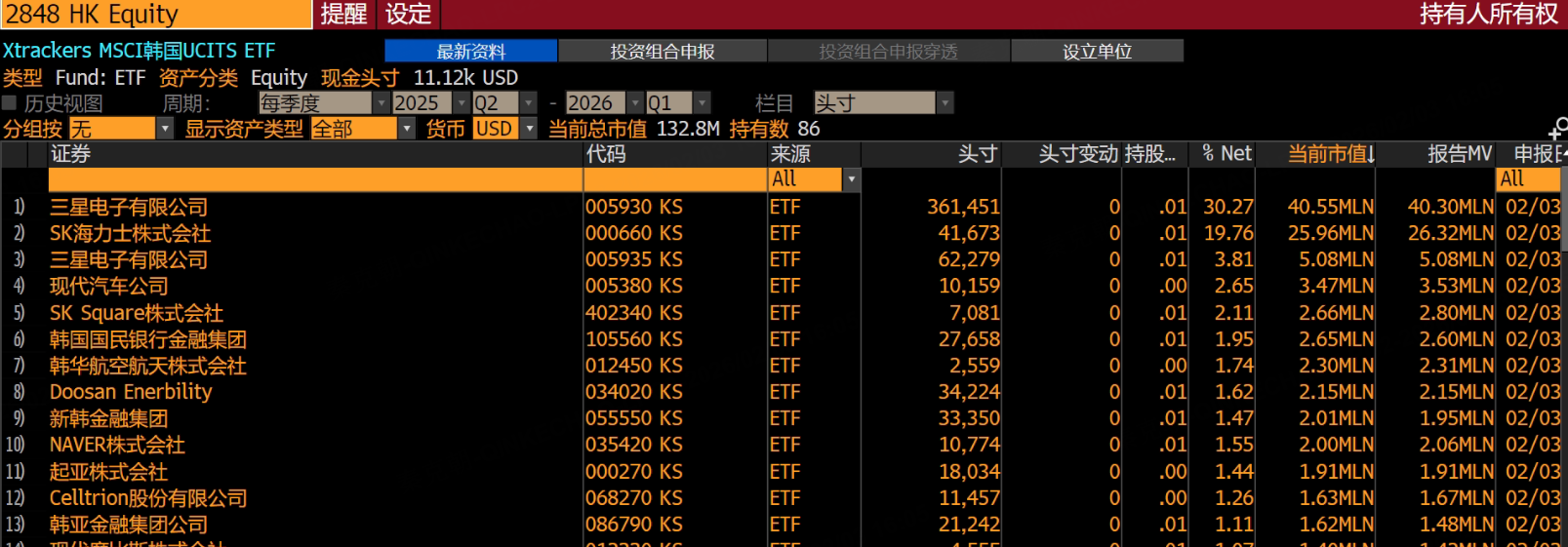Switch to the 投资组合申报穿透 tab
1568x547 pixels.
[889, 51]
